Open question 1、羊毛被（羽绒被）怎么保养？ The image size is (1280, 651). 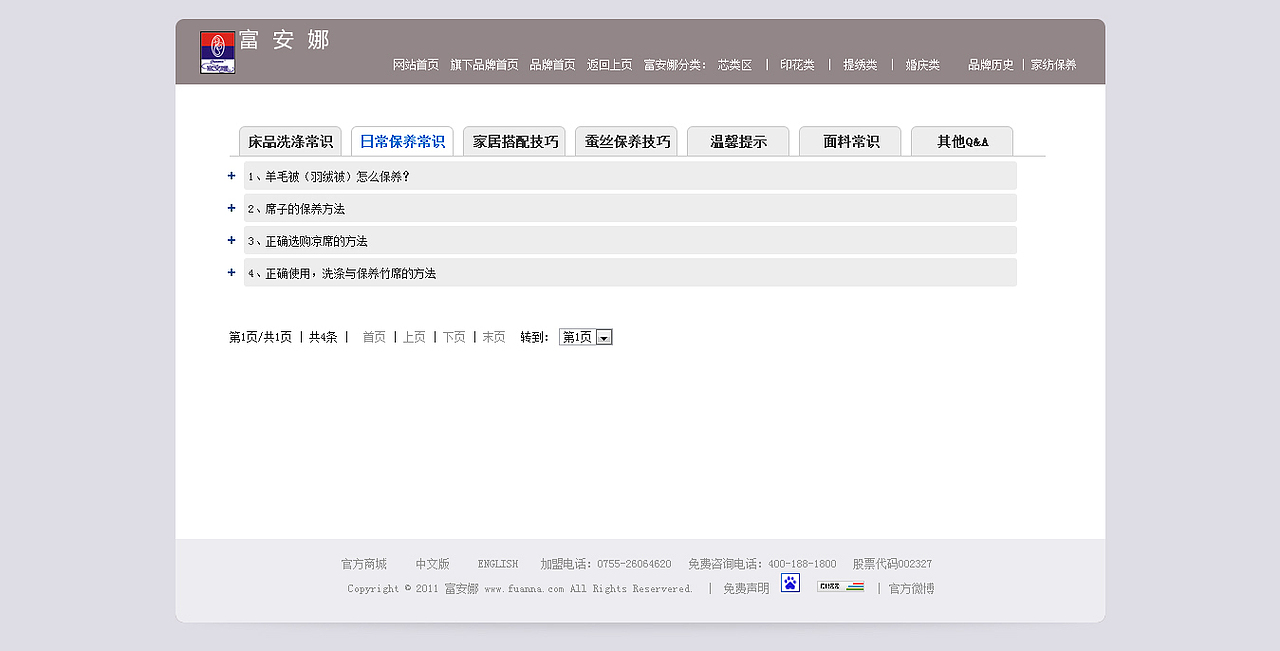point(630,176)
